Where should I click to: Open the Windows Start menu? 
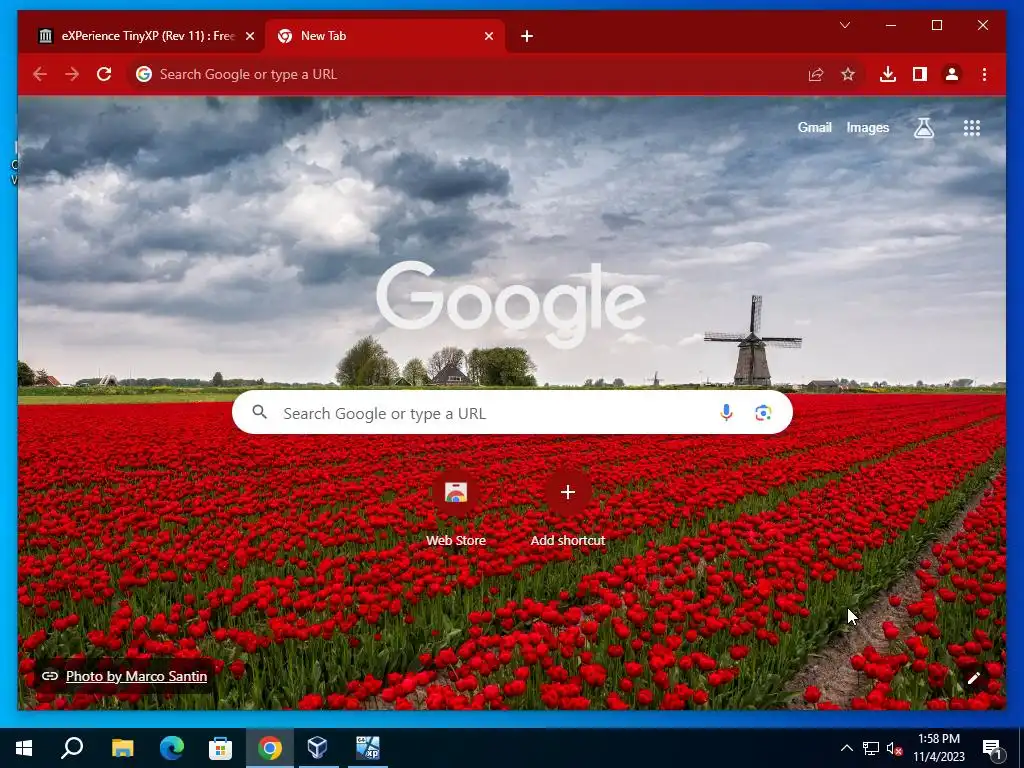tap(24, 748)
